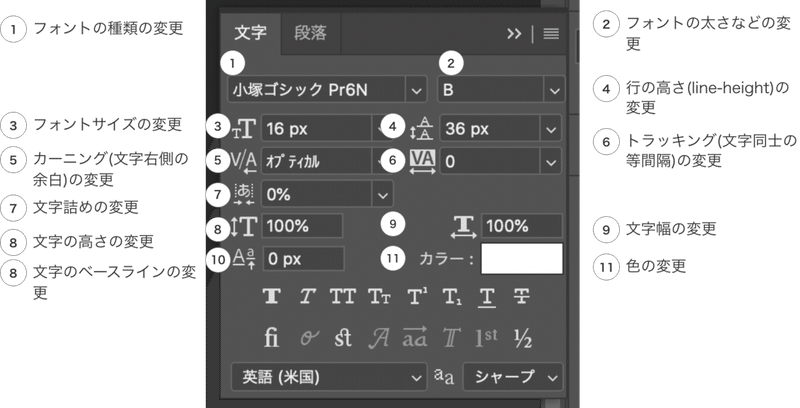Apply Strikethrough to text
Screen dimensions: 800x408
[521, 296]
